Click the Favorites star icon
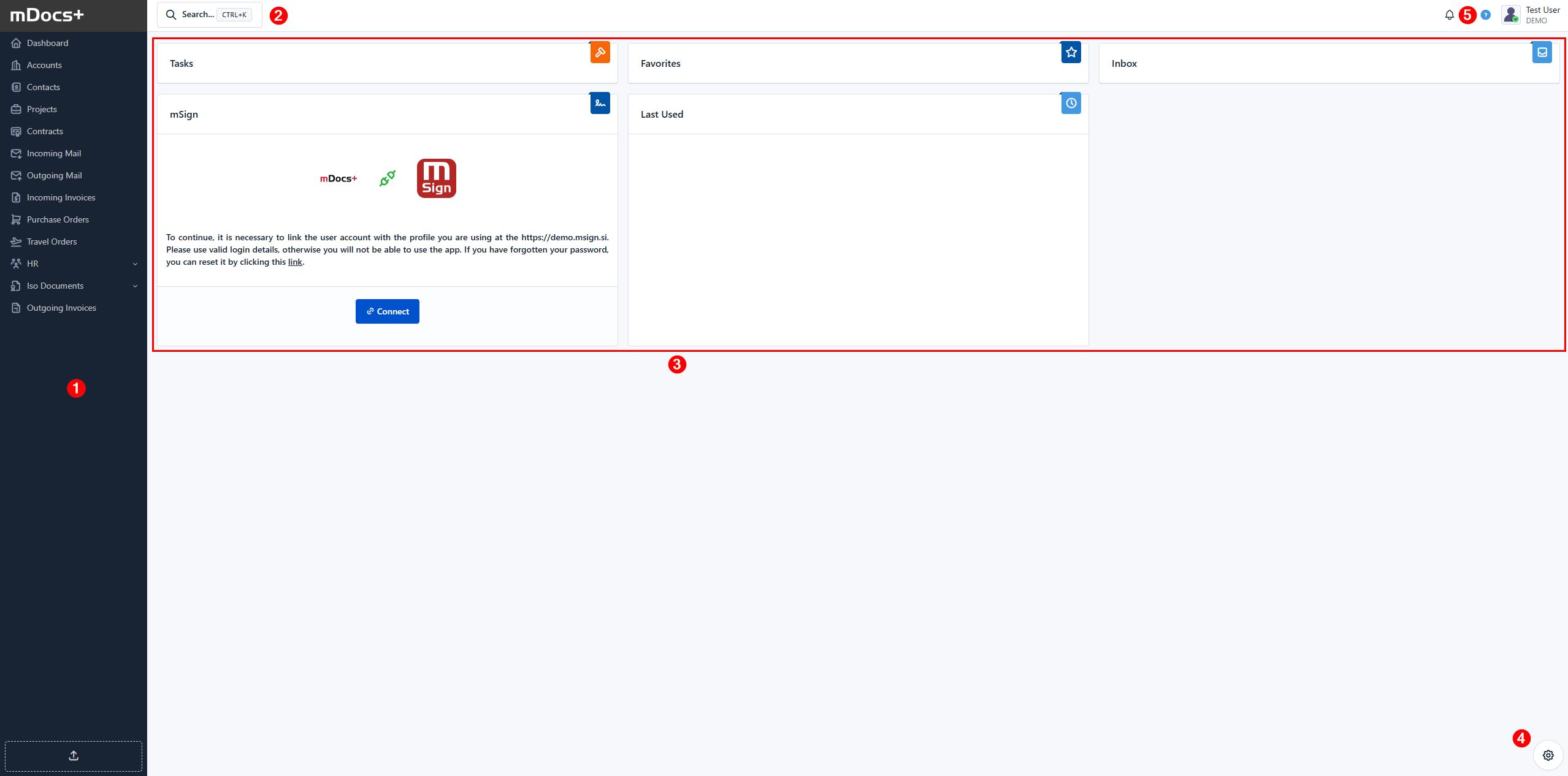1568x776 pixels. pos(1071,52)
